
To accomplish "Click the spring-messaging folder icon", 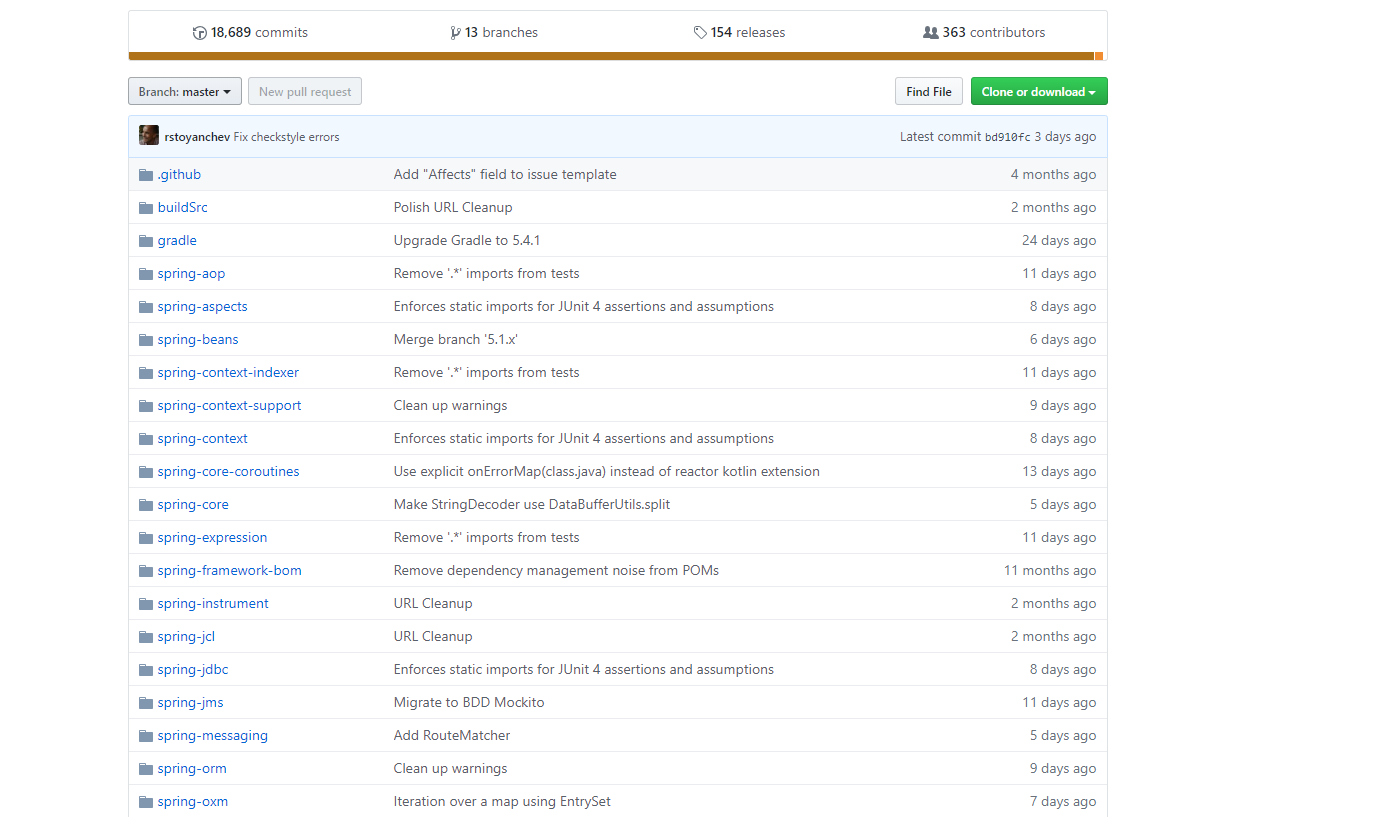I will [146, 736].
